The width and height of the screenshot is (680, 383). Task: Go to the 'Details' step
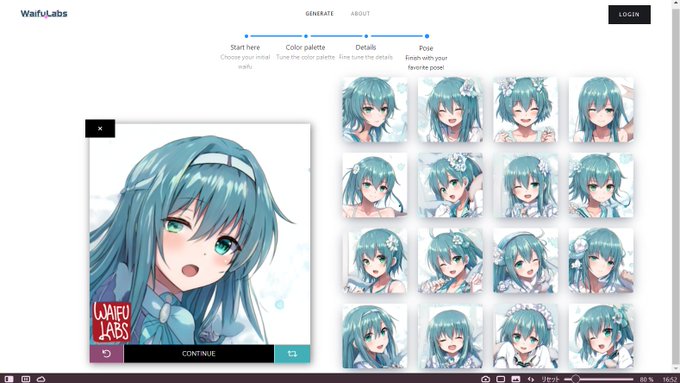366,47
